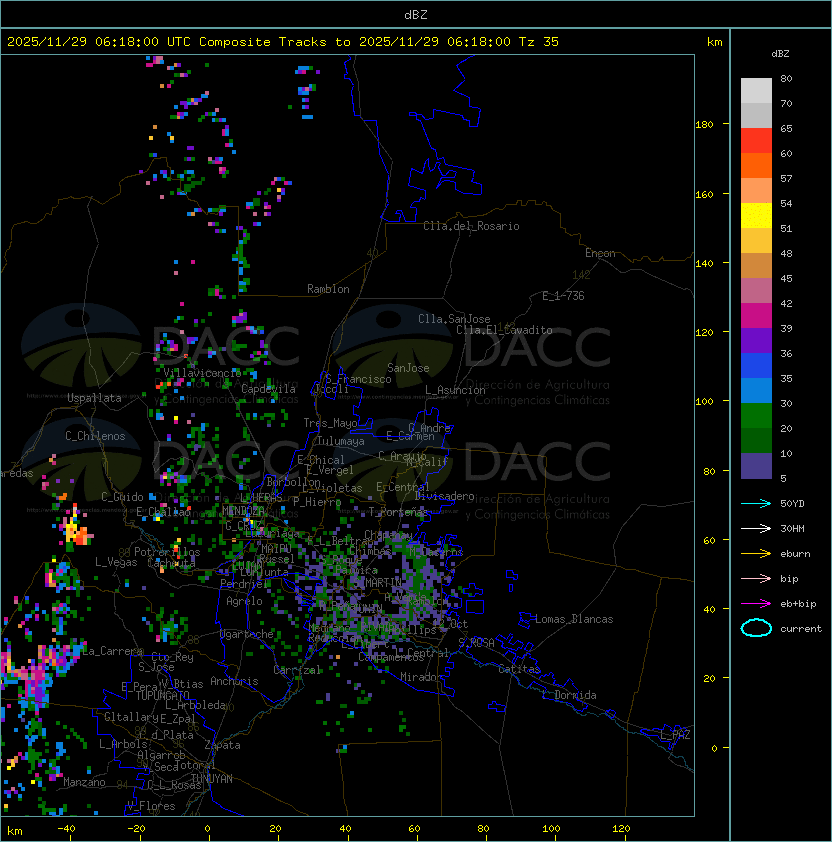Click the Uspallata map label

pos(94,398)
